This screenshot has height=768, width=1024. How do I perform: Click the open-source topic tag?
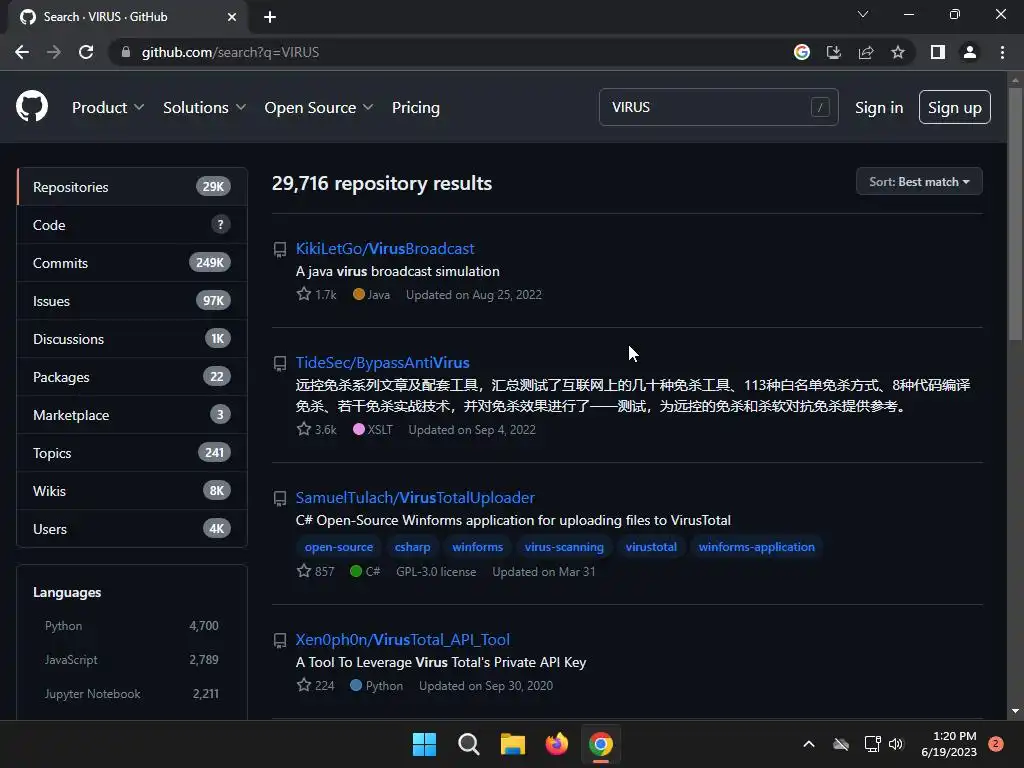pyautogui.click(x=338, y=547)
